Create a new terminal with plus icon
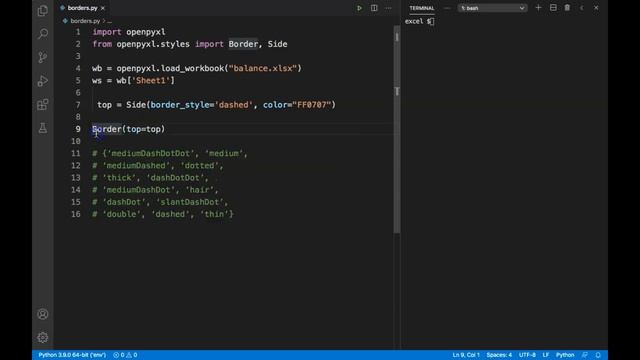The width and height of the screenshot is (640, 360). coord(538,8)
